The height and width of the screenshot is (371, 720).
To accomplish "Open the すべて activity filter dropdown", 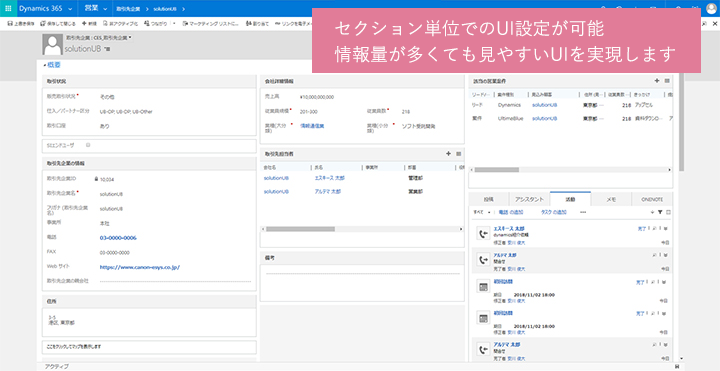I will coord(482,212).
